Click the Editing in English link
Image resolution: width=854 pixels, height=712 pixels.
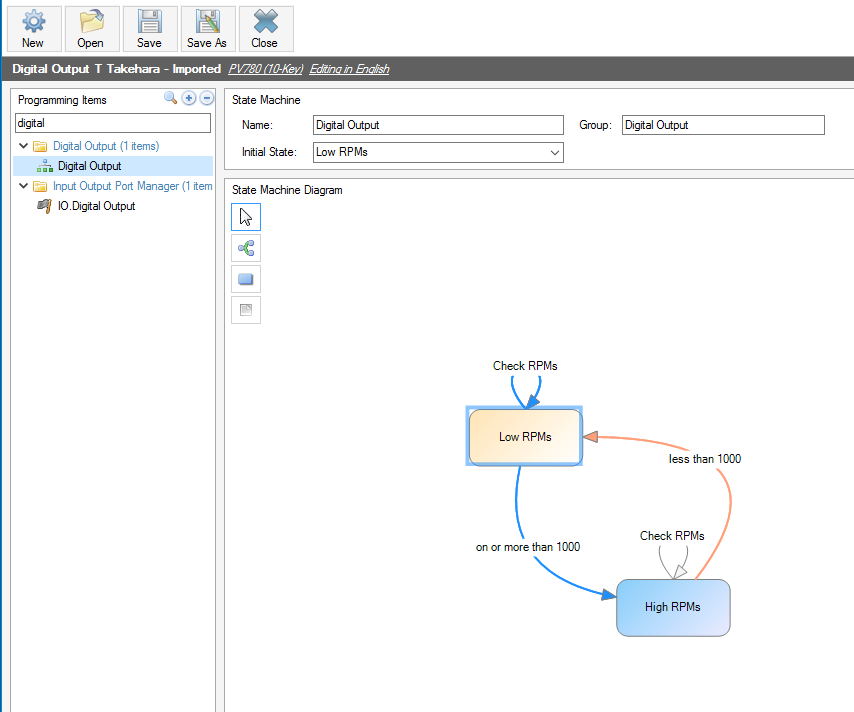tap(349, 69)
